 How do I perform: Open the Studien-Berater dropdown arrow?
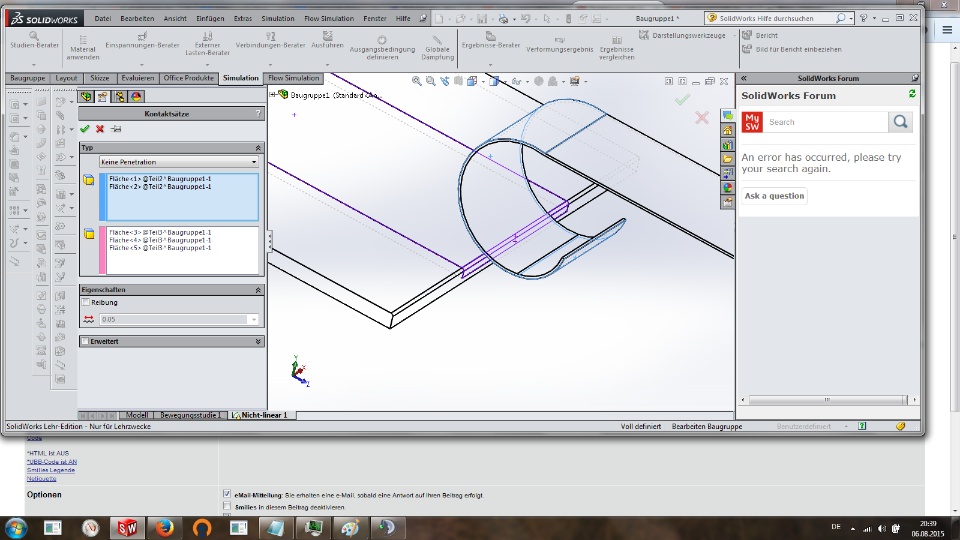[34, 64]
